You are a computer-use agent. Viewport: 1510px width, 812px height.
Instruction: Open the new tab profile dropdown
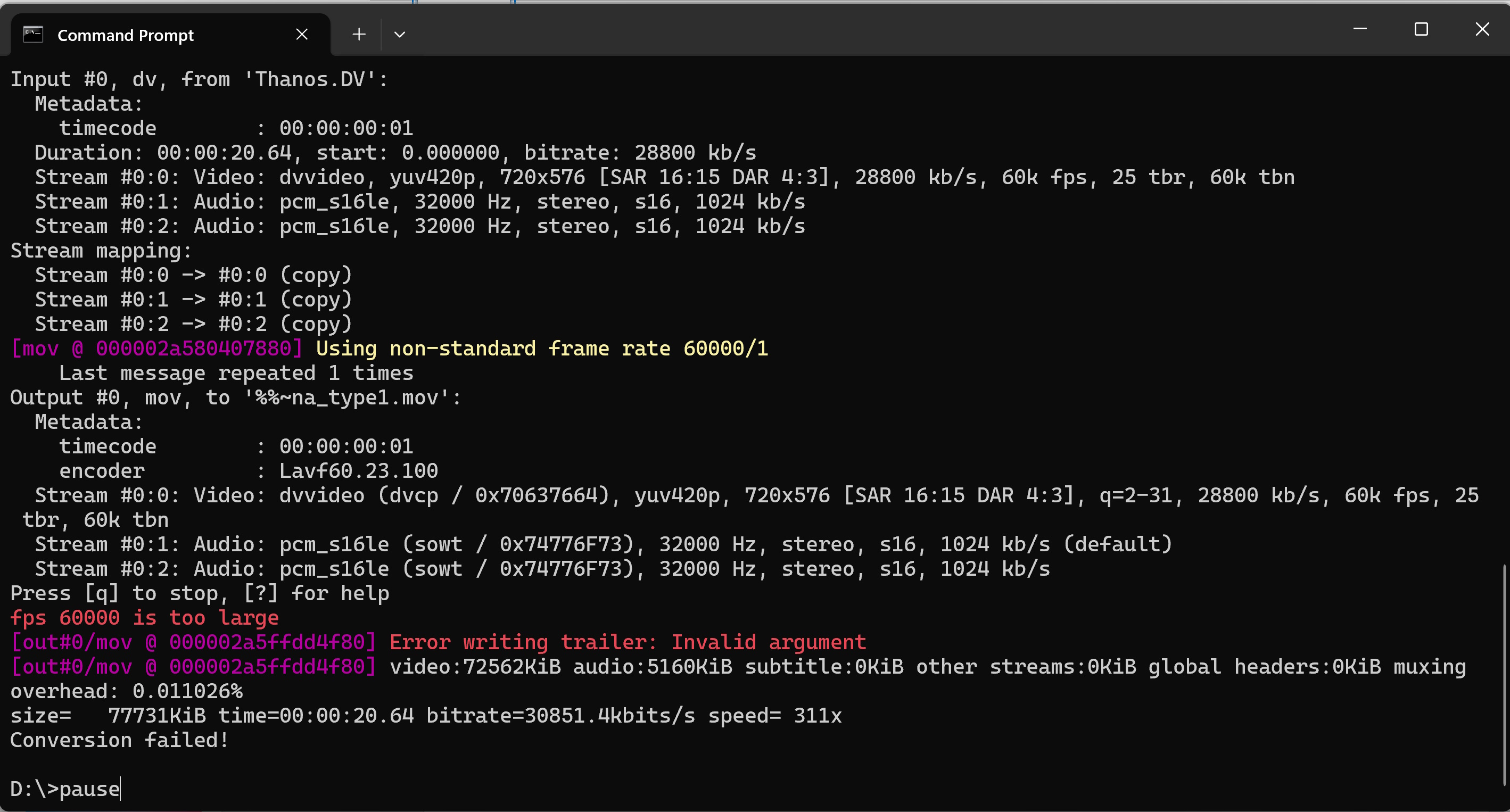[x=400, y=35]
